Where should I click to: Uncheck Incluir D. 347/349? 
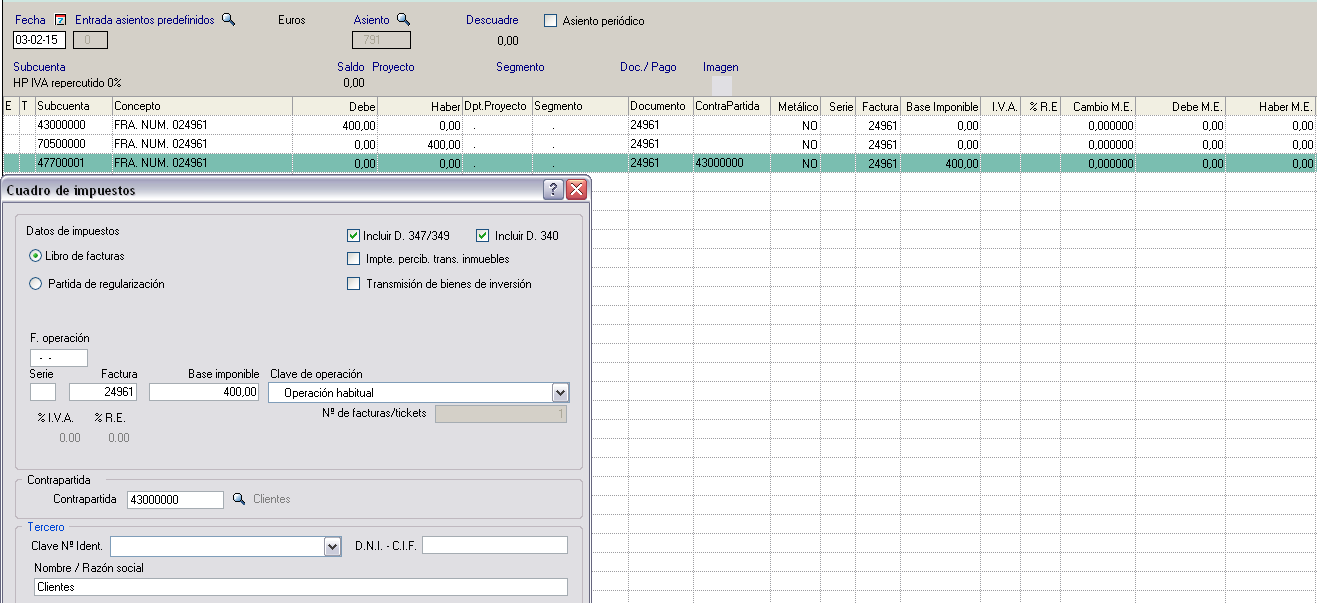[353, 236]
